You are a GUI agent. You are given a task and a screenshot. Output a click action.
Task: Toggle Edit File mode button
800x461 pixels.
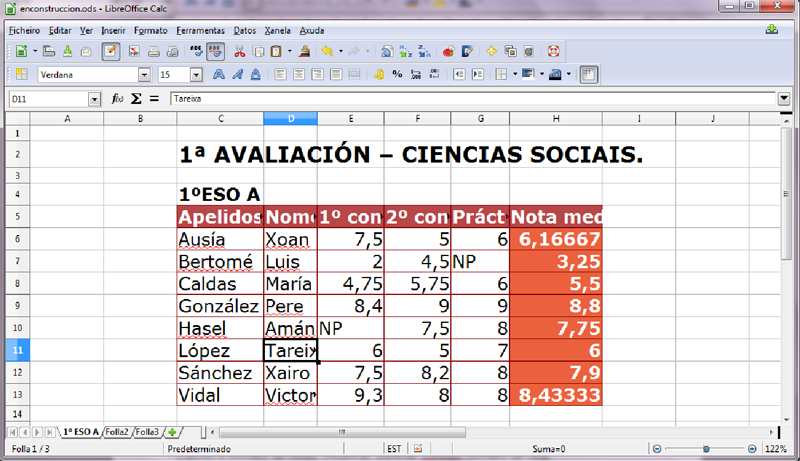tap(110, 51)
